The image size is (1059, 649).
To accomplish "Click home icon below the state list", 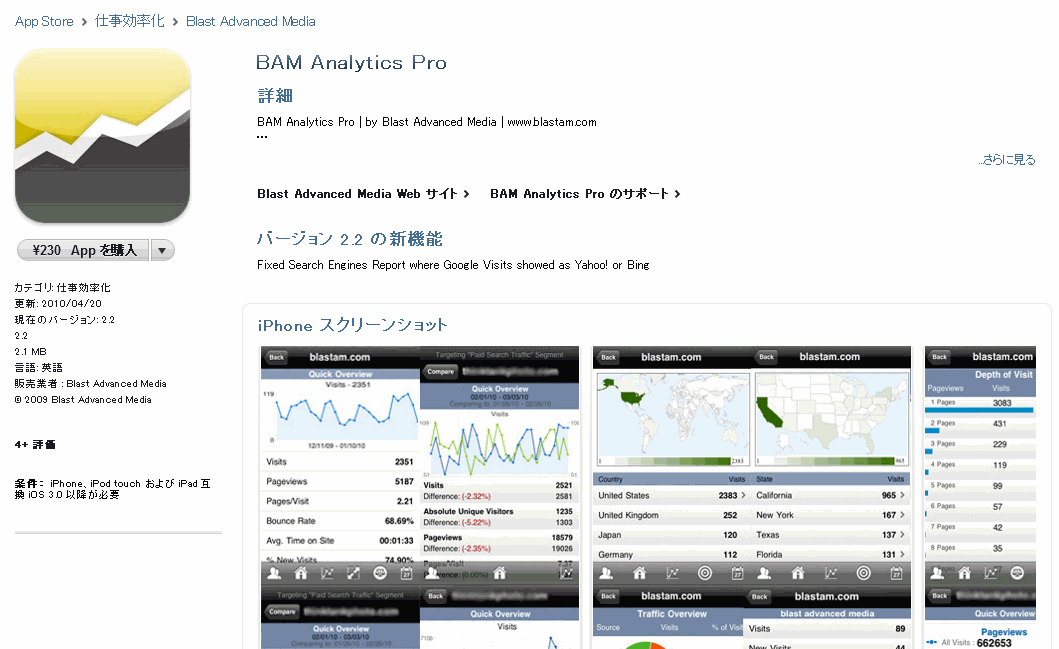I will (798, 573).
